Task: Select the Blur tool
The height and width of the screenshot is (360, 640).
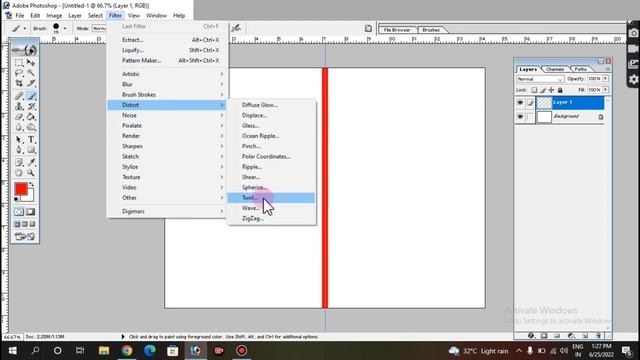Action: (x=19, y=127)
